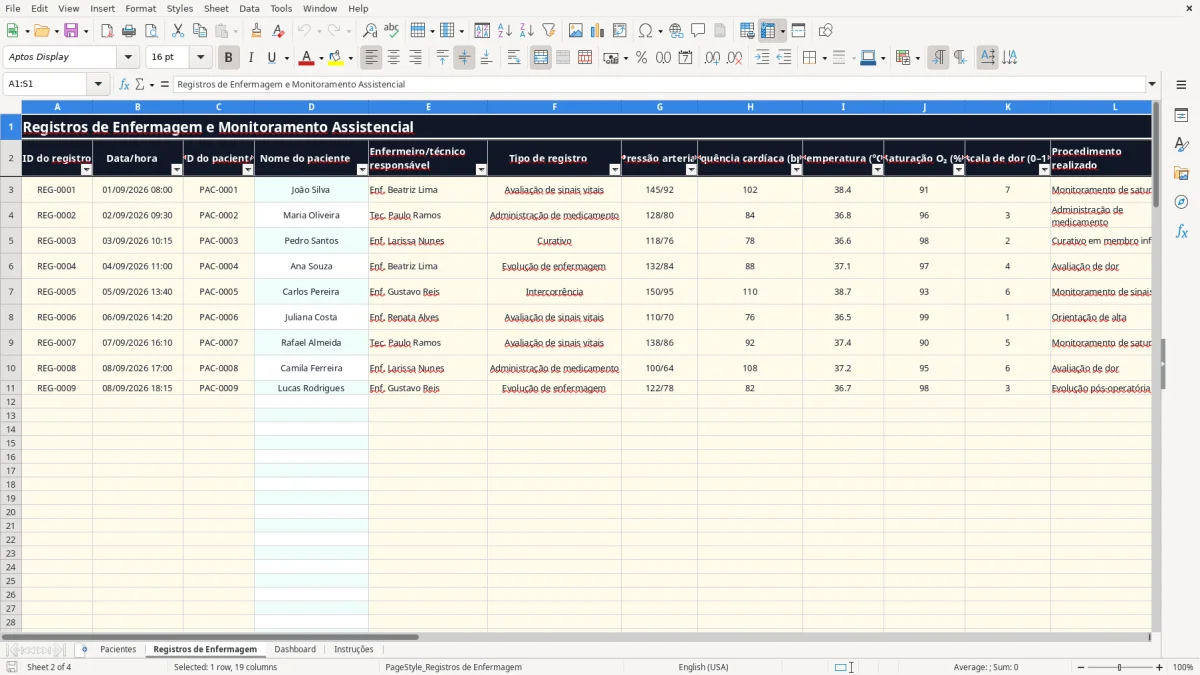Click the vertical scrollbar
1200x675 pixels.
point(1156,365)
